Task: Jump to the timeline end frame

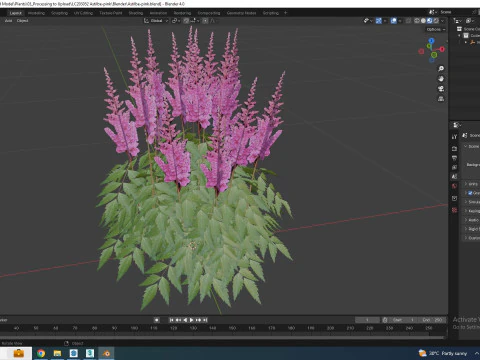Action: pos(205,320)
